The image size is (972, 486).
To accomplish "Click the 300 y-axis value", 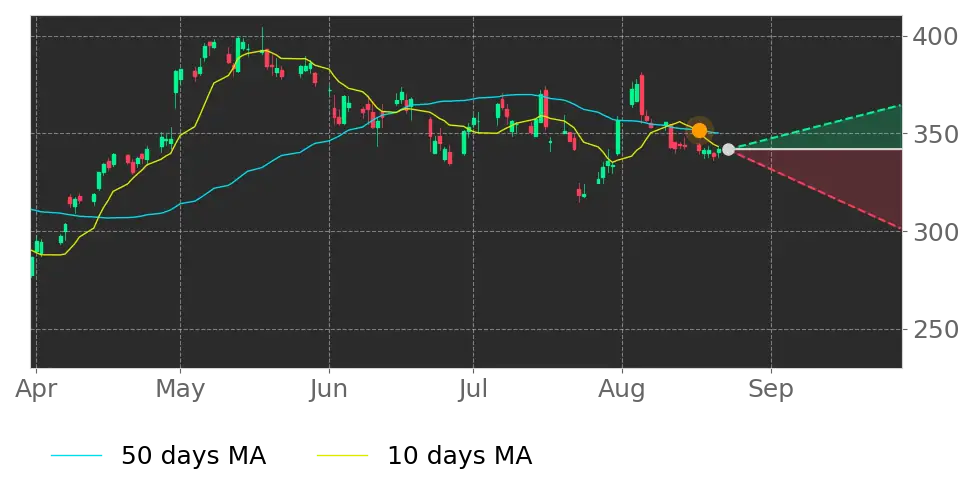I will tap(935, 232).
